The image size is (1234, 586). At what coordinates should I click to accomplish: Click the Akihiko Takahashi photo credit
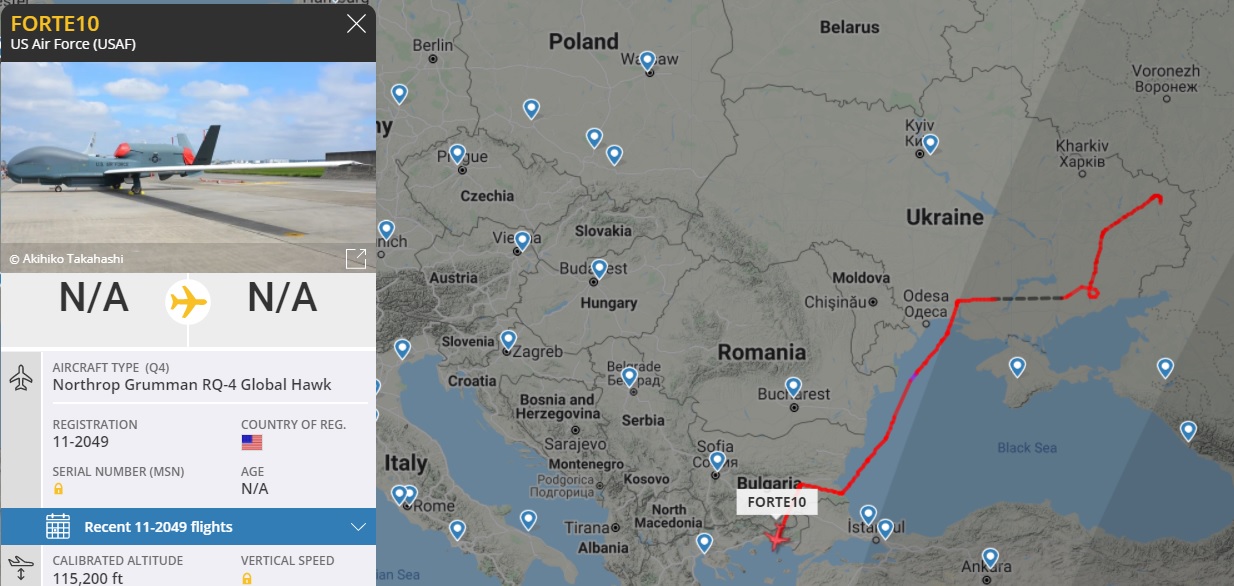point(66,259)
